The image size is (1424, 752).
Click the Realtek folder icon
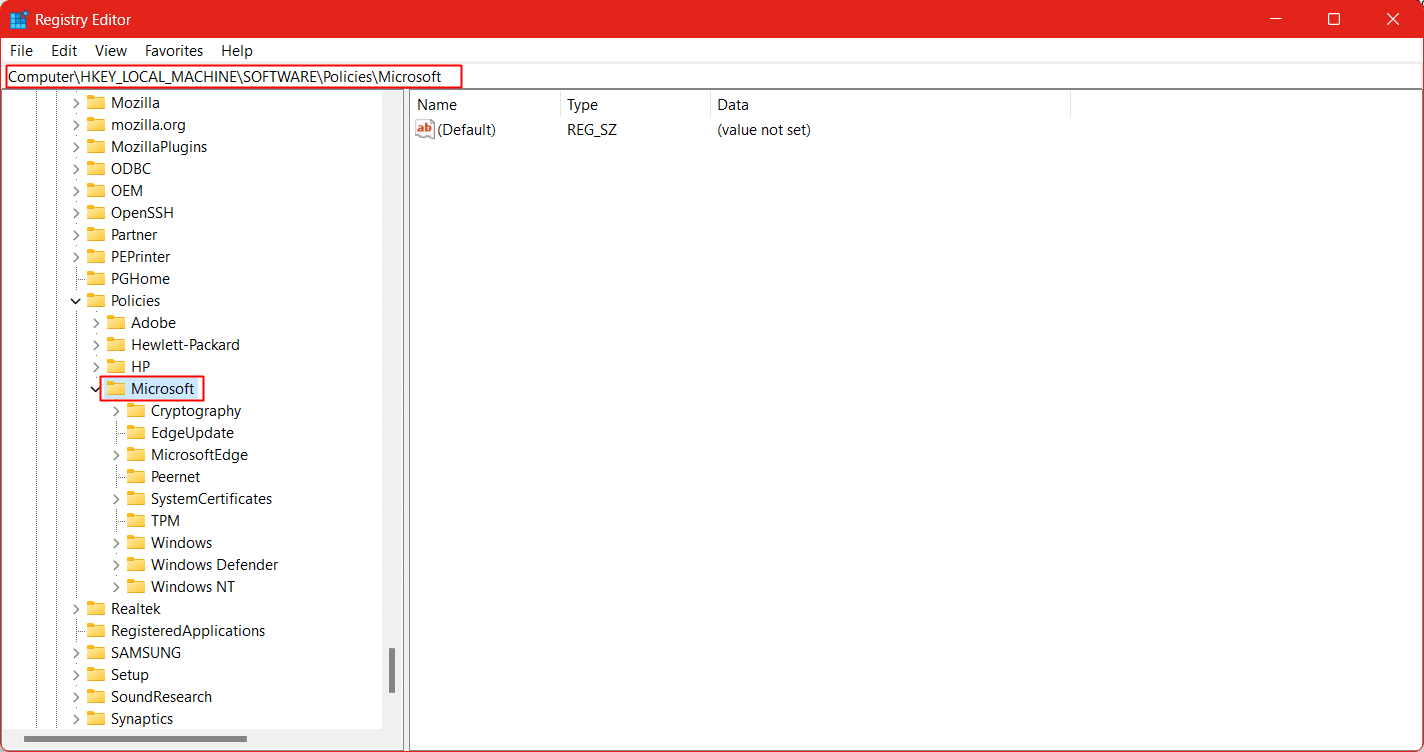[x=96, y=609]
